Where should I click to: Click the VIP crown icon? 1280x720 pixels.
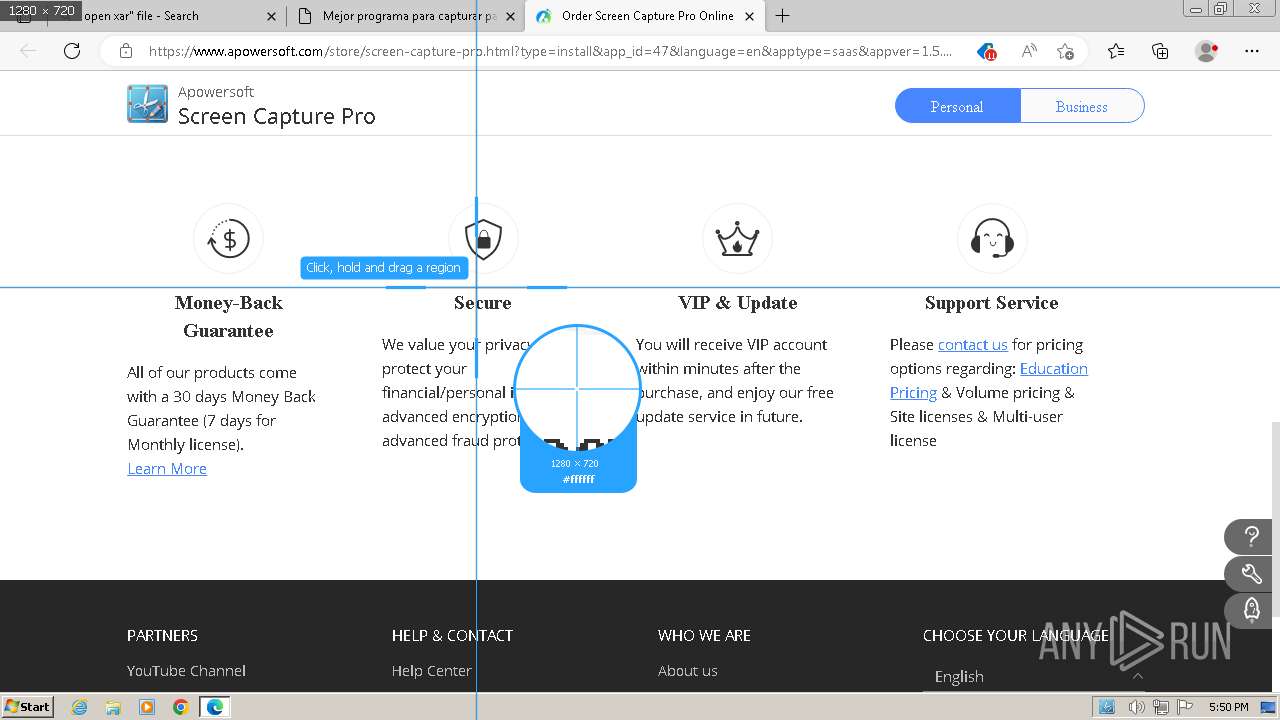tap(737, 239)
